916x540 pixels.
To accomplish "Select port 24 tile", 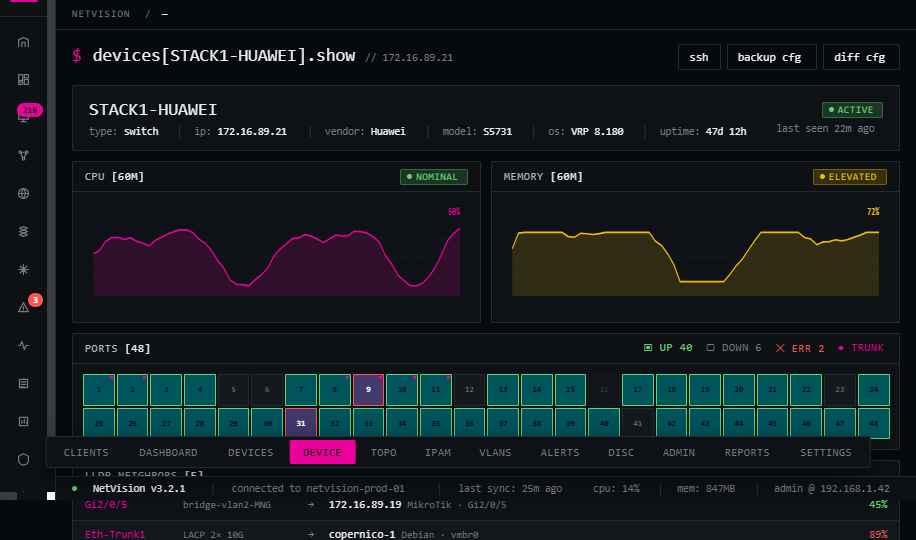I will [x=874, y=390].
